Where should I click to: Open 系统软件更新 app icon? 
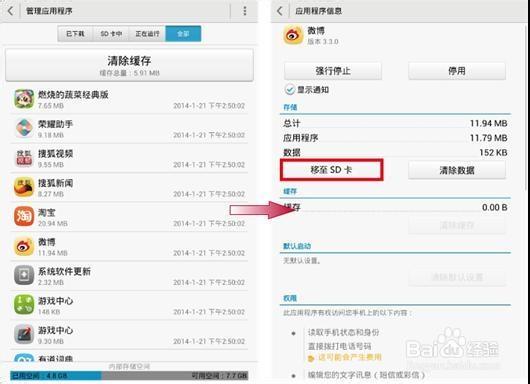pyautogui.click(x=24, y=275)
